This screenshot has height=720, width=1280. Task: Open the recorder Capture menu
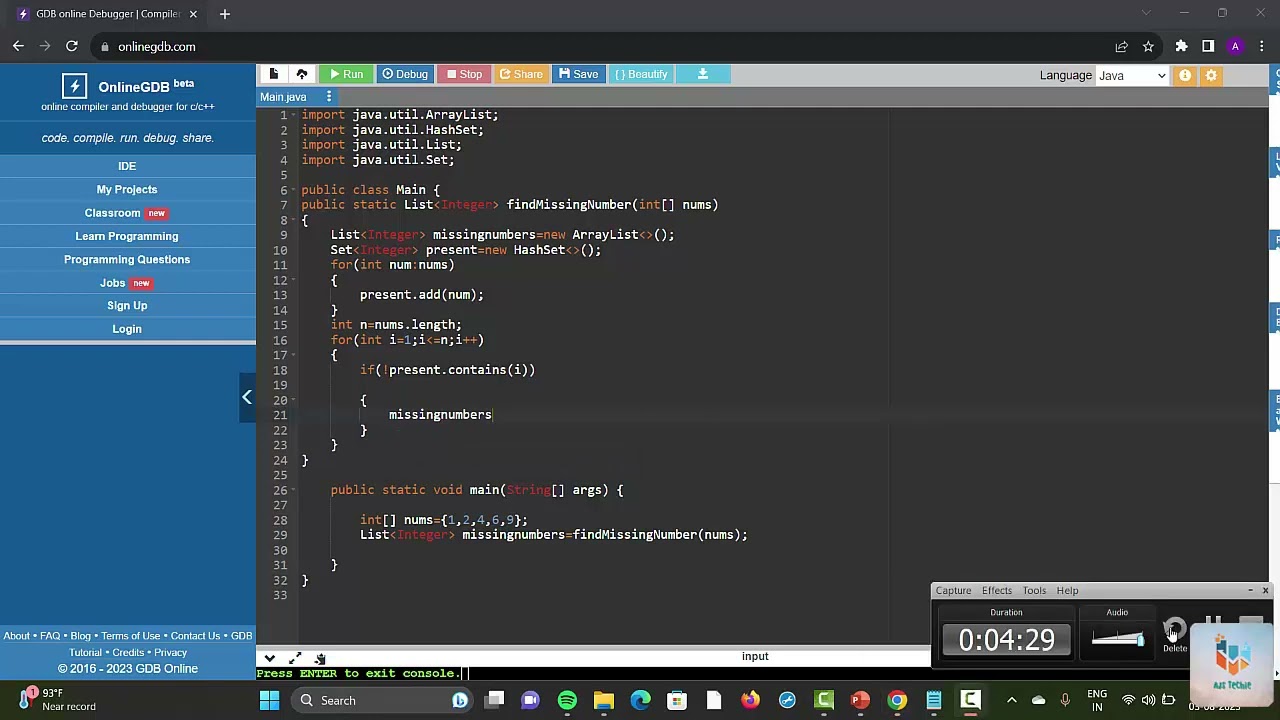tap(953, 591)
